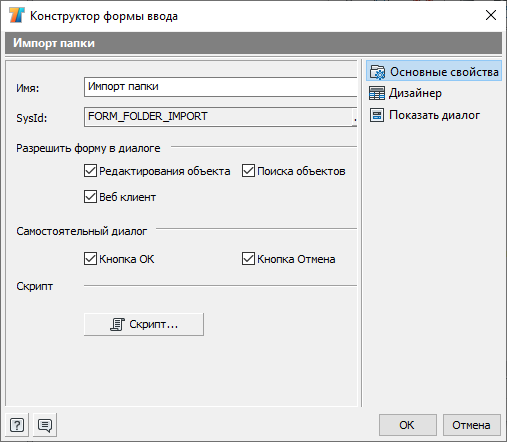Viewport: 507px width, 442px height.
Task: Focus the Имя text field
Action: (x=221, y=87)
